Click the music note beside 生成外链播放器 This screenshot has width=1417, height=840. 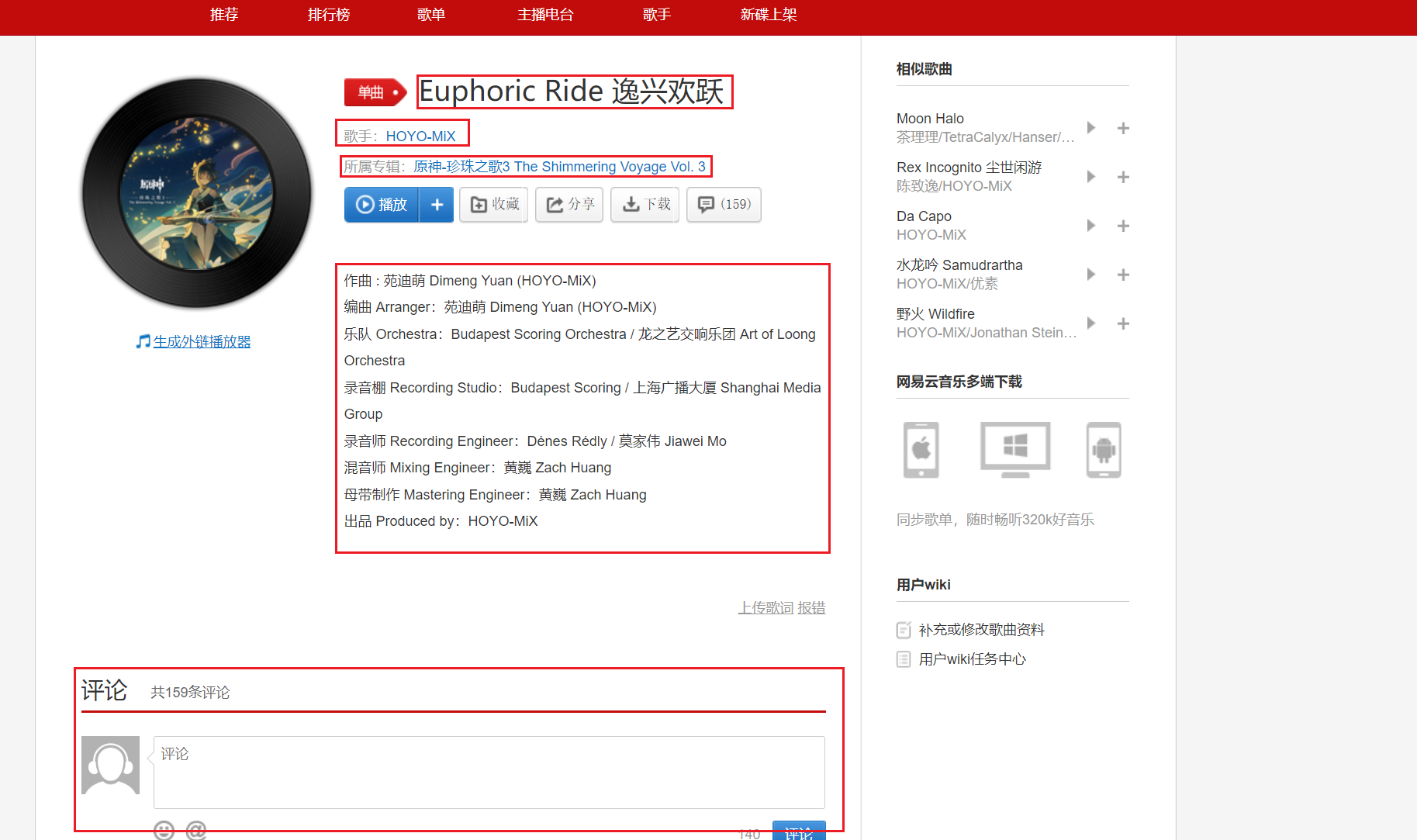point(143,341)
